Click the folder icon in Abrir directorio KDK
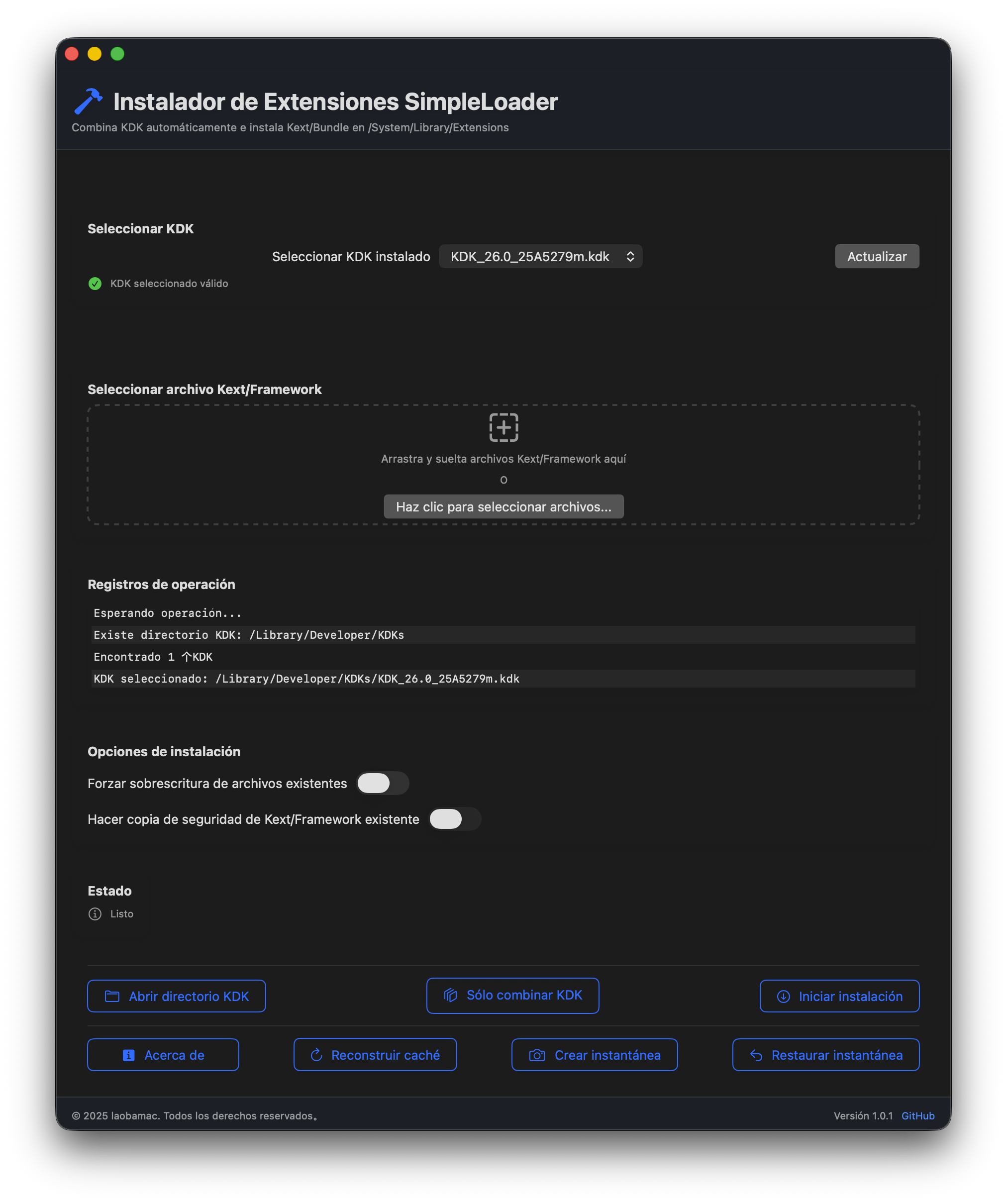The height and width of the screenshot is (1204, 1007). (112, 996)
